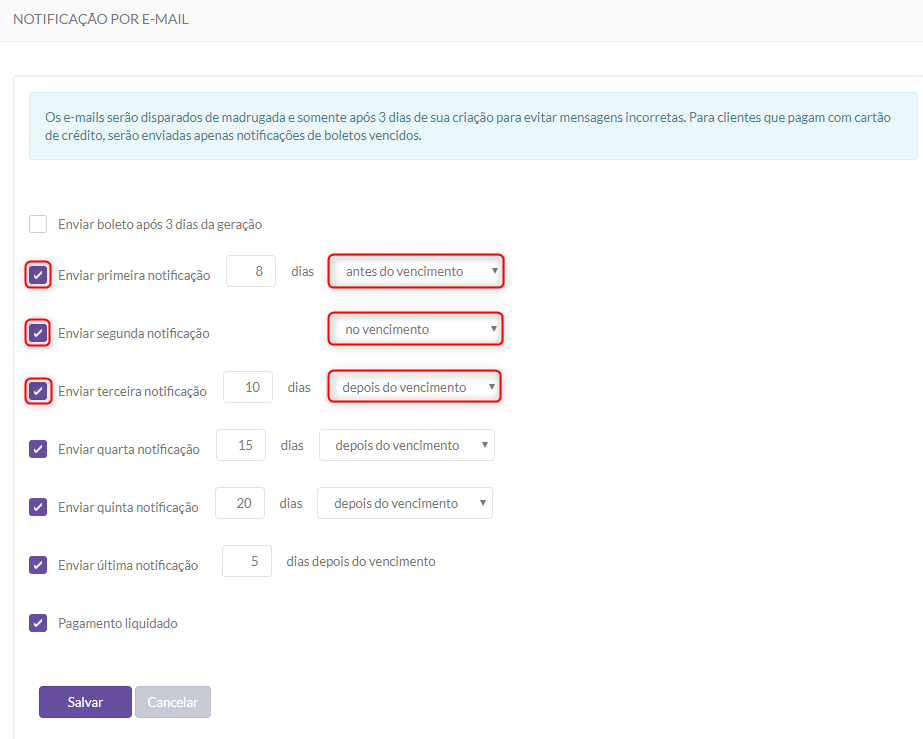The image size is (923, 739).
Task: Enable Enviar boleto após 3 dias checkbox
Action: click(x=38, y=224)
